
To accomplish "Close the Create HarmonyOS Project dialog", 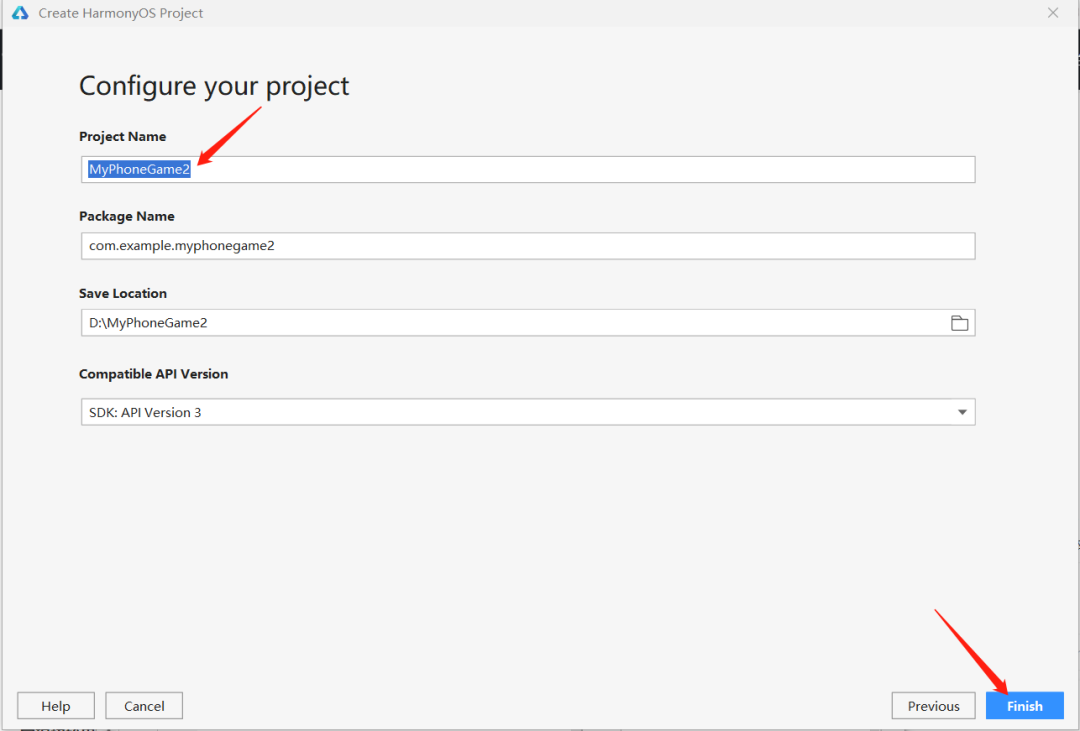I will pyautogui.click(x=1052, y=13).
